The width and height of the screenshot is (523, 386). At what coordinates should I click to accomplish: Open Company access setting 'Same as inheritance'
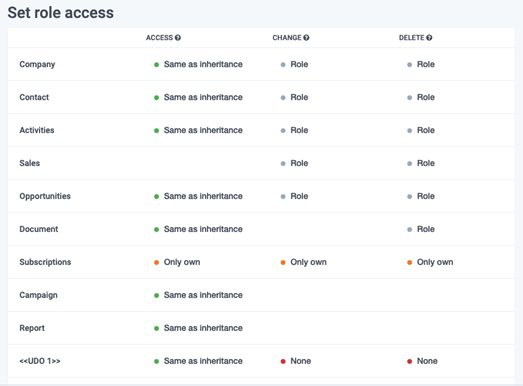click(x=198, y=64)
